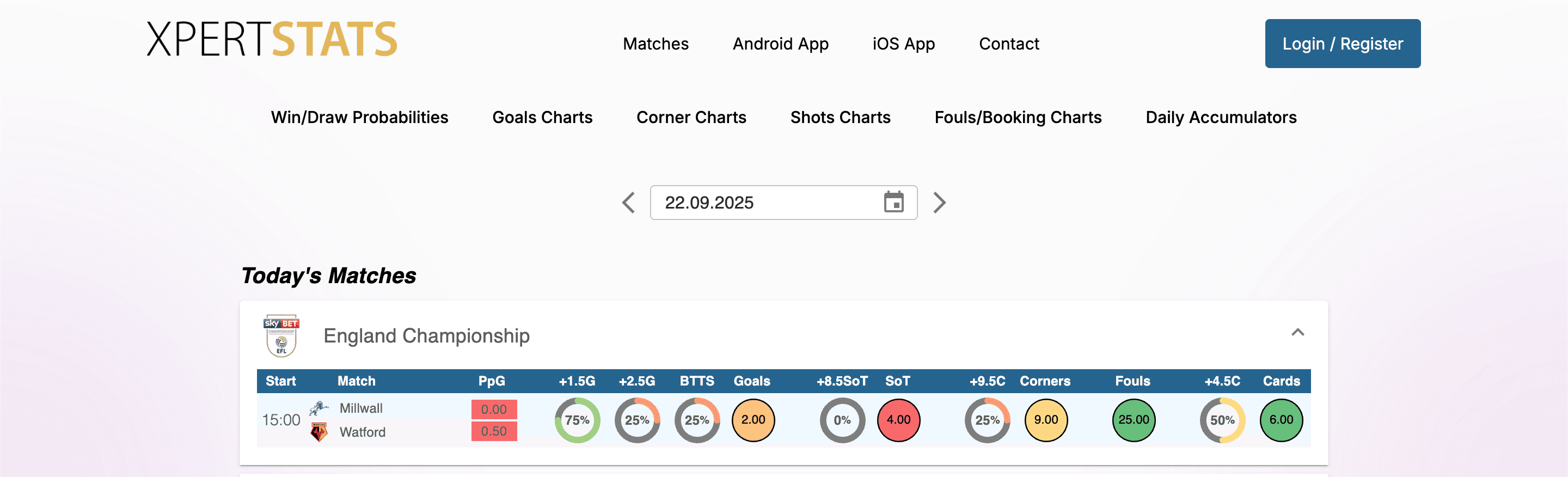The width and height of the screenshot is (1568, 477).
Task: Collapse the England Championship section
Action: coord(1298,333)
